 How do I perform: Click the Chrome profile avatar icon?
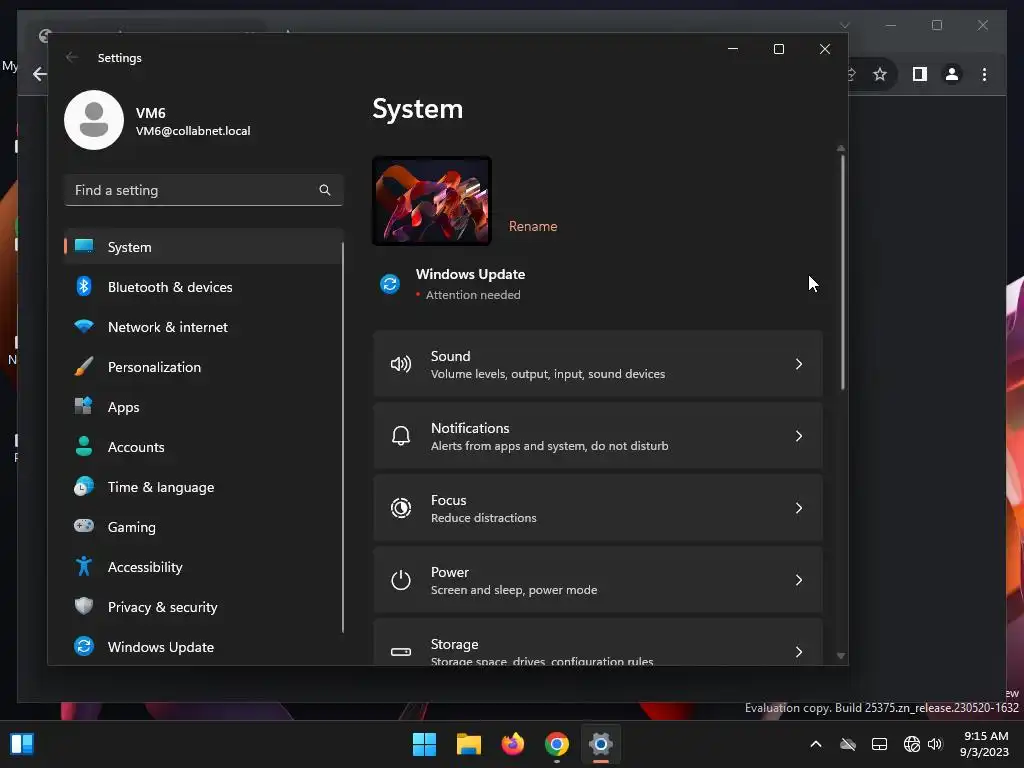(x=952, y=74)
